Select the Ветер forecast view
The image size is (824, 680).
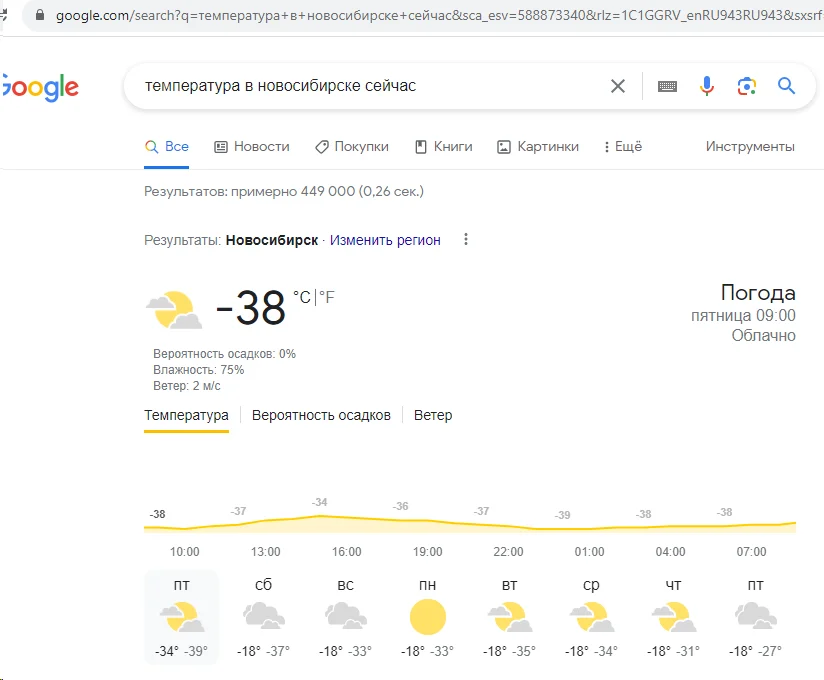click(x=433, y=414)
